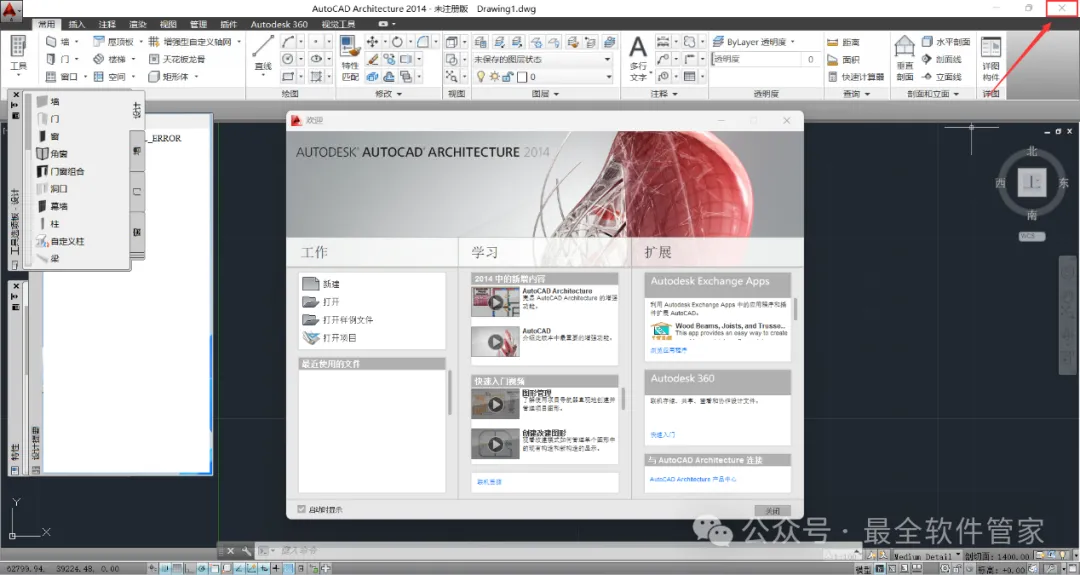The width and height of the screenshot is (1080, 575).
Task: Click the 屋顶板 roof slab tool
Action: point(113,42)
